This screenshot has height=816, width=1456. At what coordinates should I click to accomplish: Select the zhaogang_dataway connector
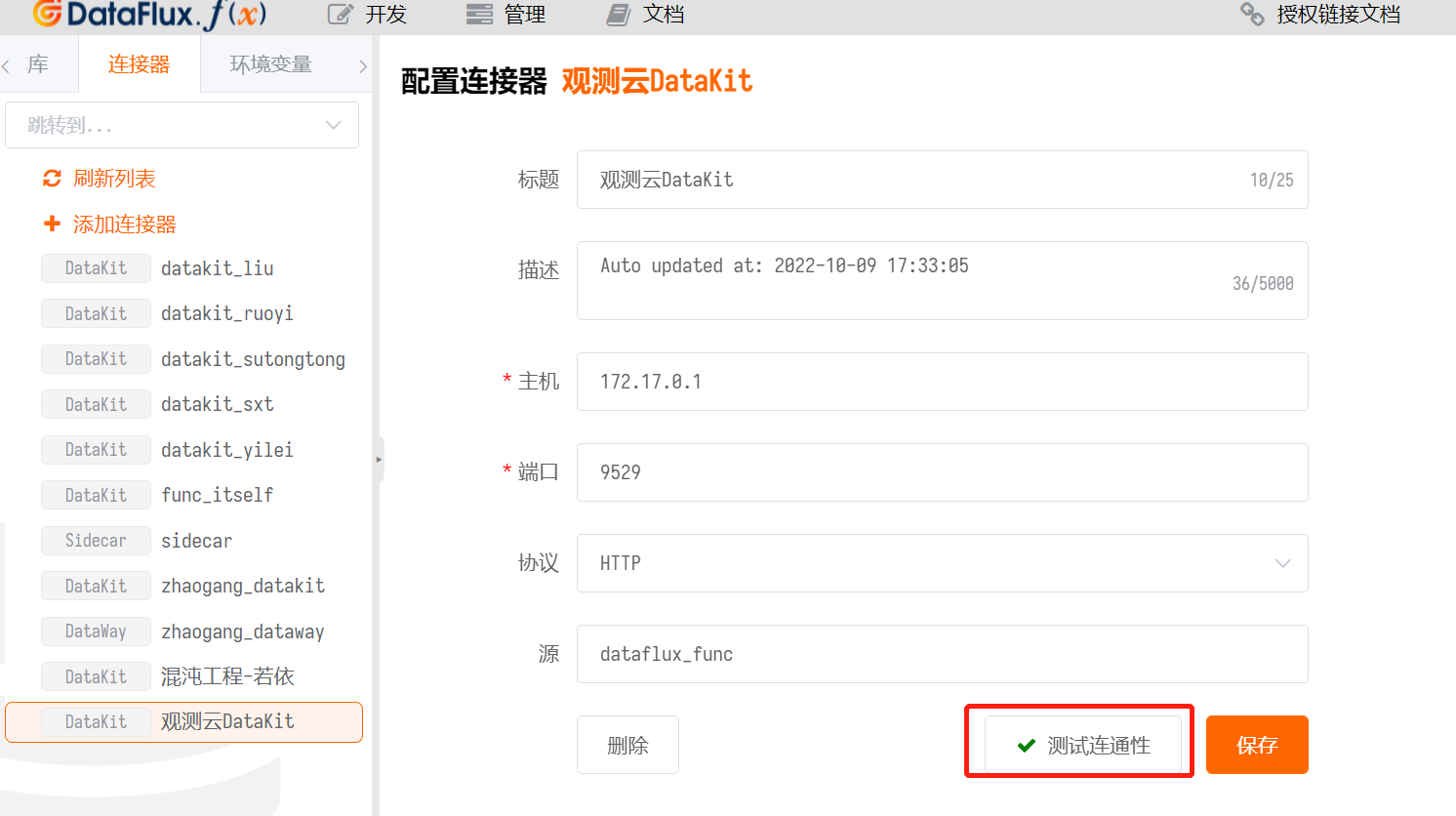(x=183, y=632)
